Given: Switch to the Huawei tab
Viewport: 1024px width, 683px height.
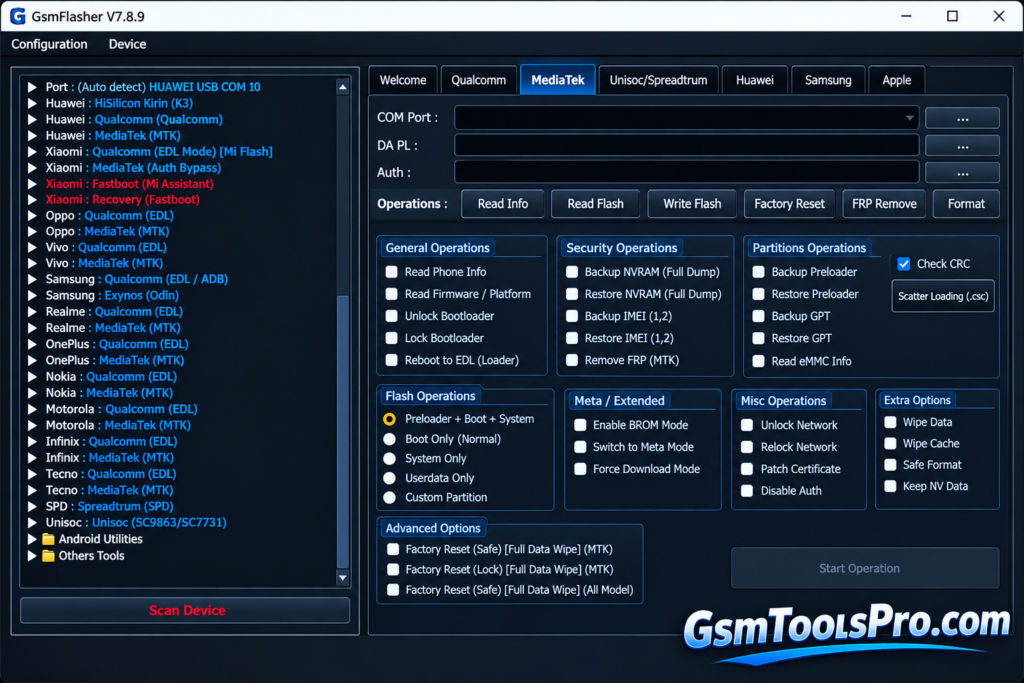Looking at the screenshot, I should (x=754, y=80).
